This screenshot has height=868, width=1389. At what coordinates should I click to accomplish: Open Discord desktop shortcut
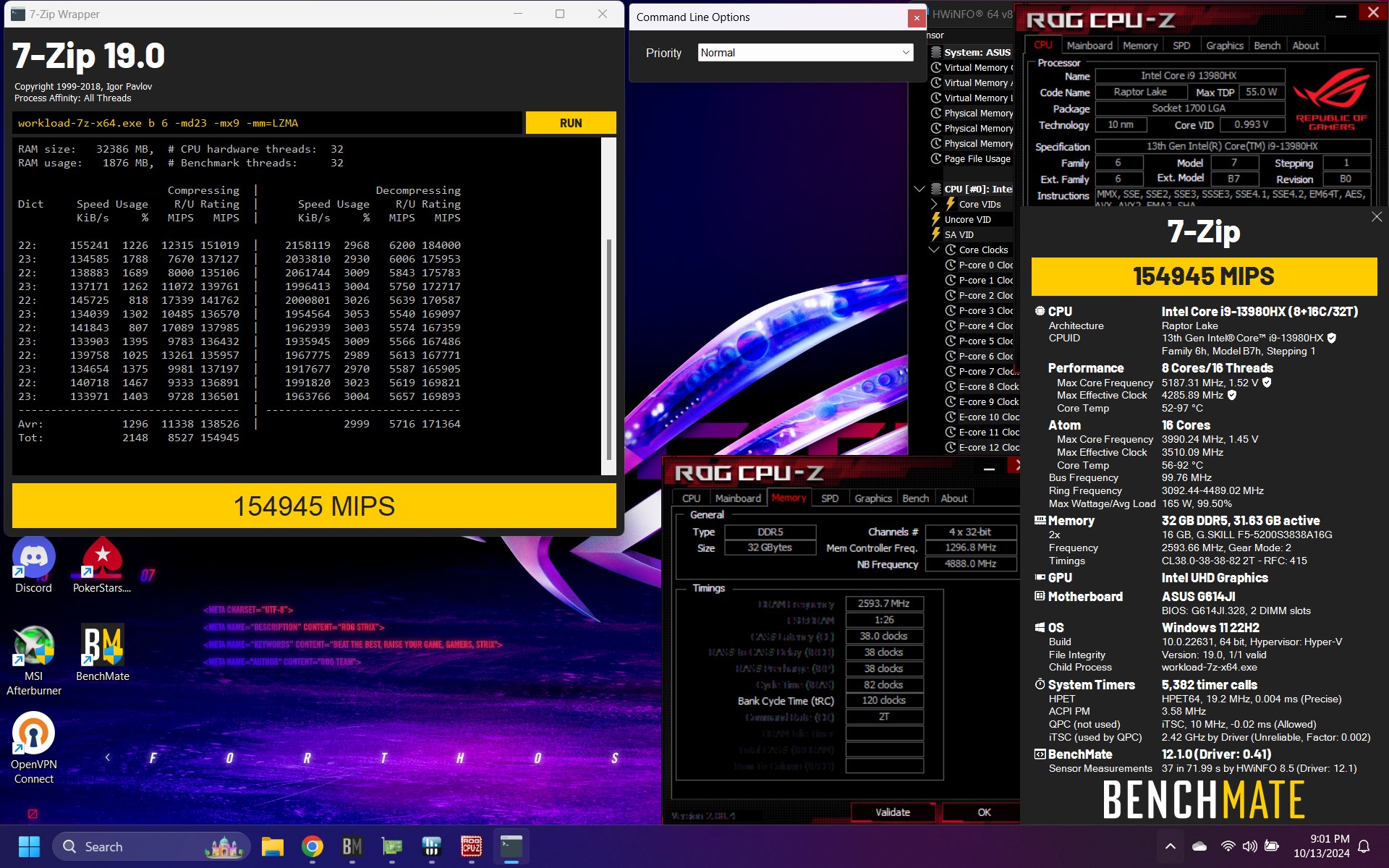(x=33, y=565)
